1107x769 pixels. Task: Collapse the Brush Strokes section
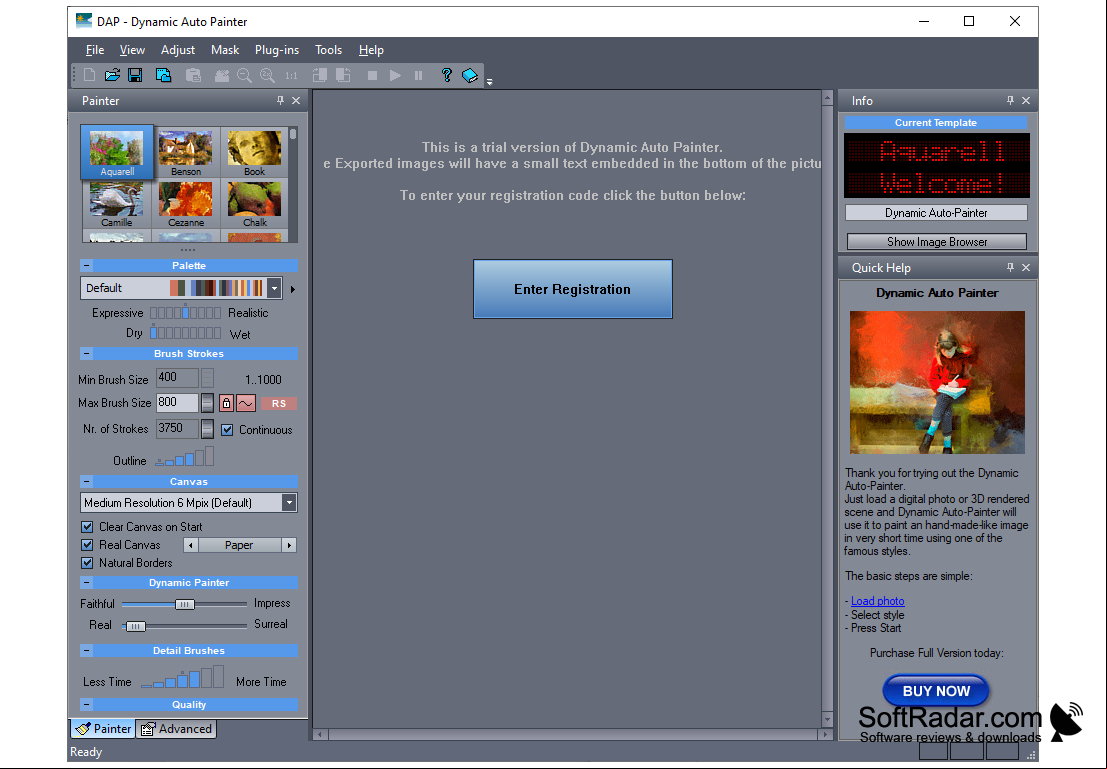86,353
